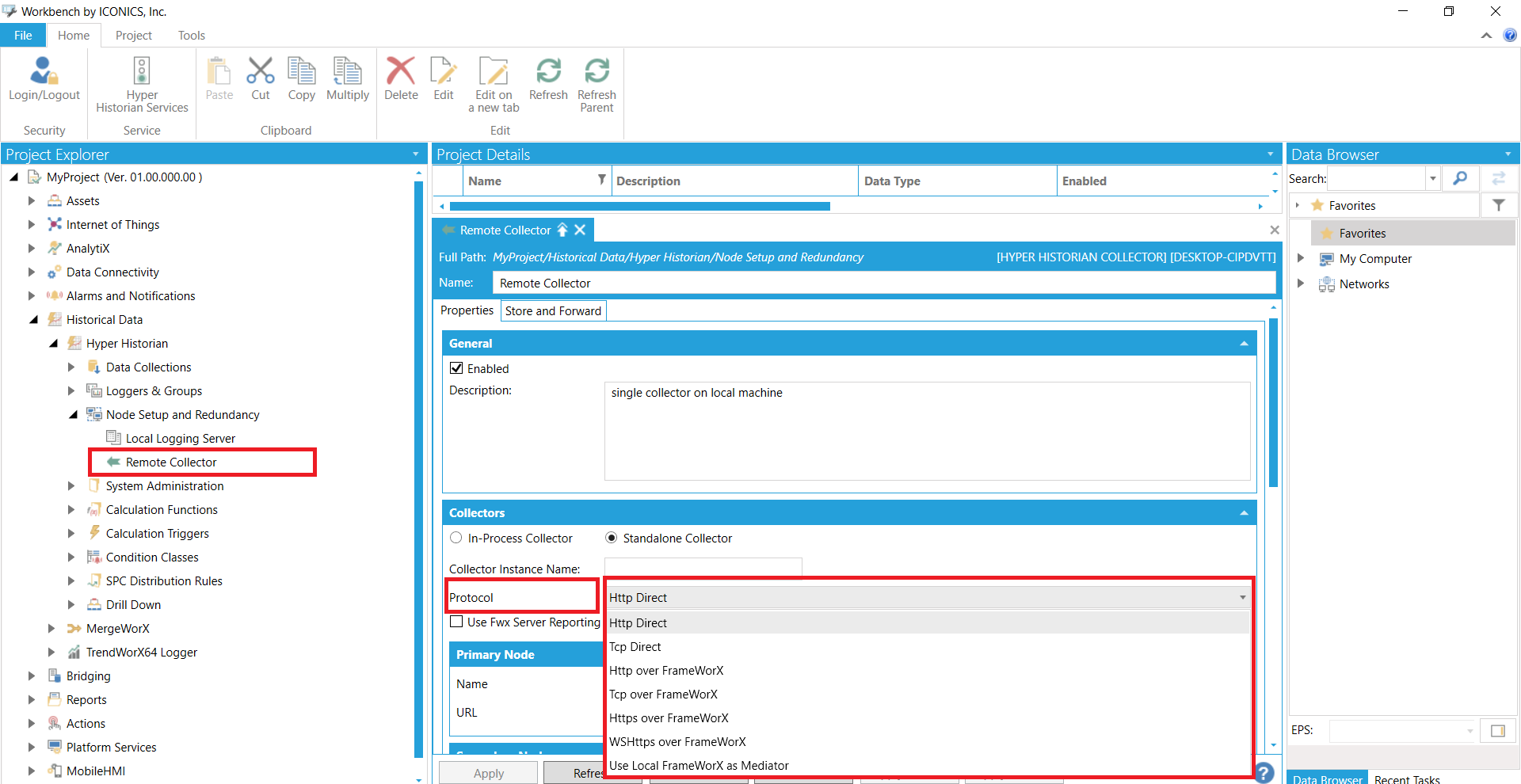Click the Paste ribbon icon

[x=219, y=71]
